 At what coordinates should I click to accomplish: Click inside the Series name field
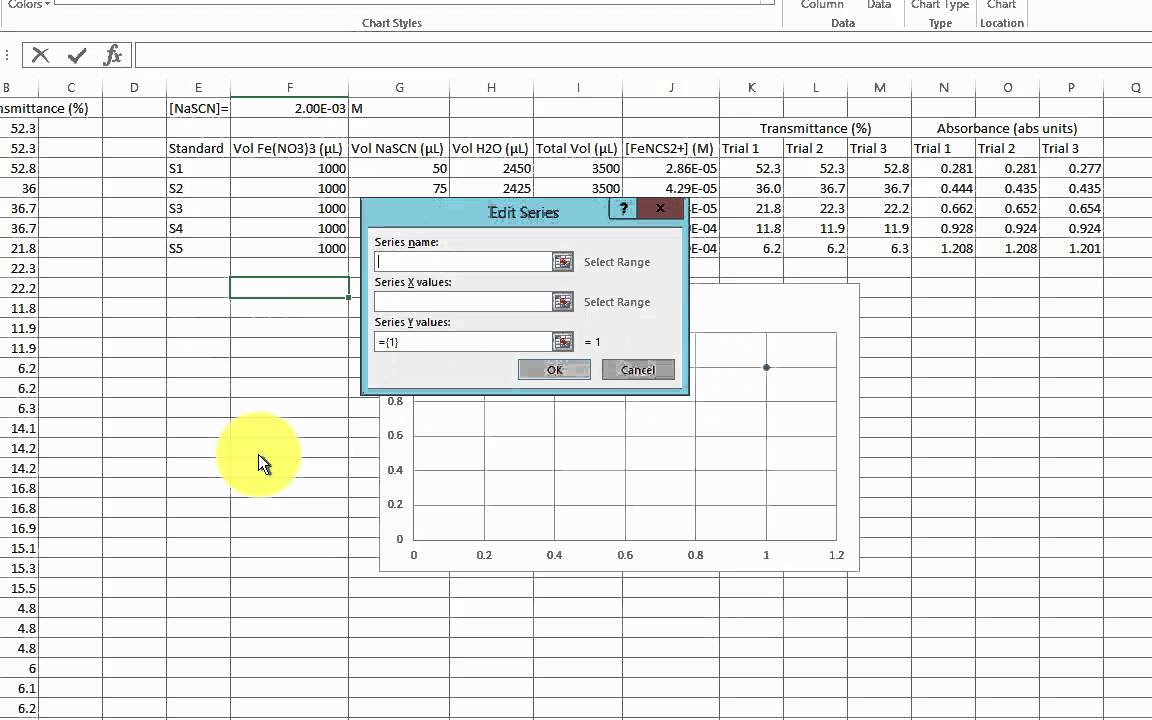click(461, 261)
